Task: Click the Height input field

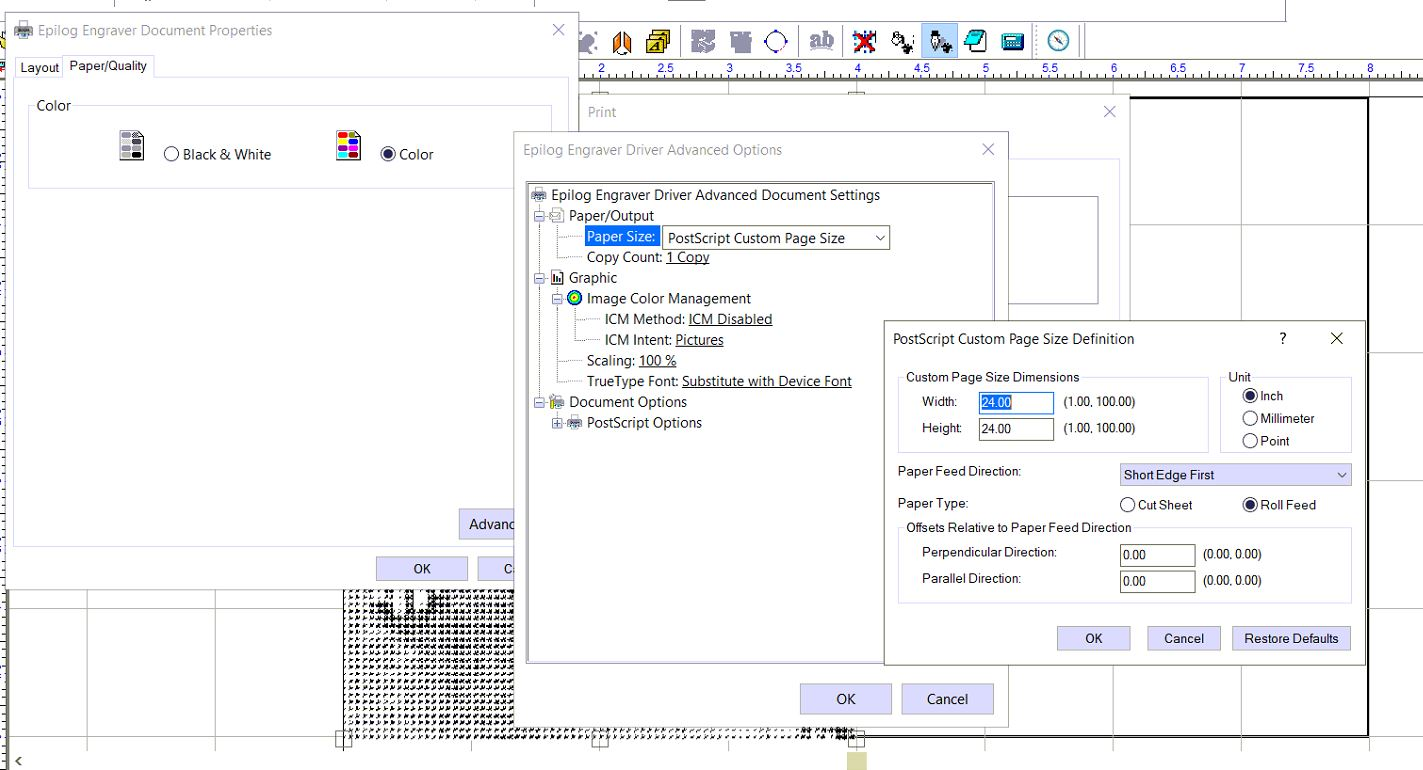Action: (x=1016, y=428)
